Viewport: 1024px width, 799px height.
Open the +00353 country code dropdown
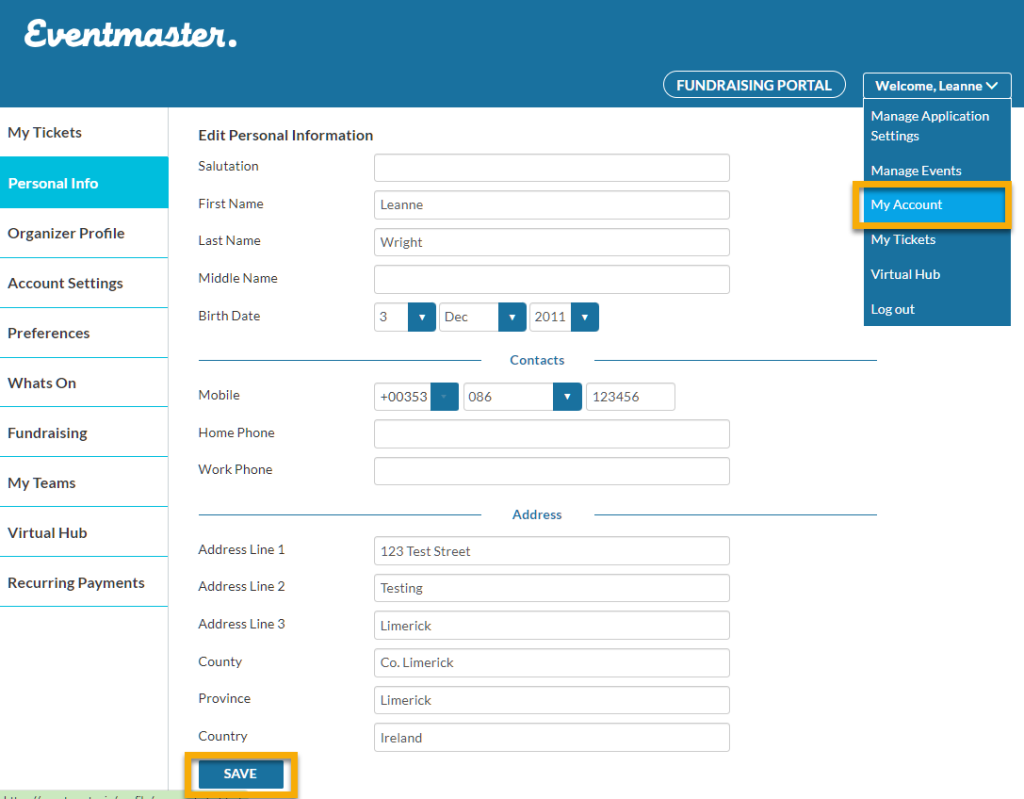444,397
